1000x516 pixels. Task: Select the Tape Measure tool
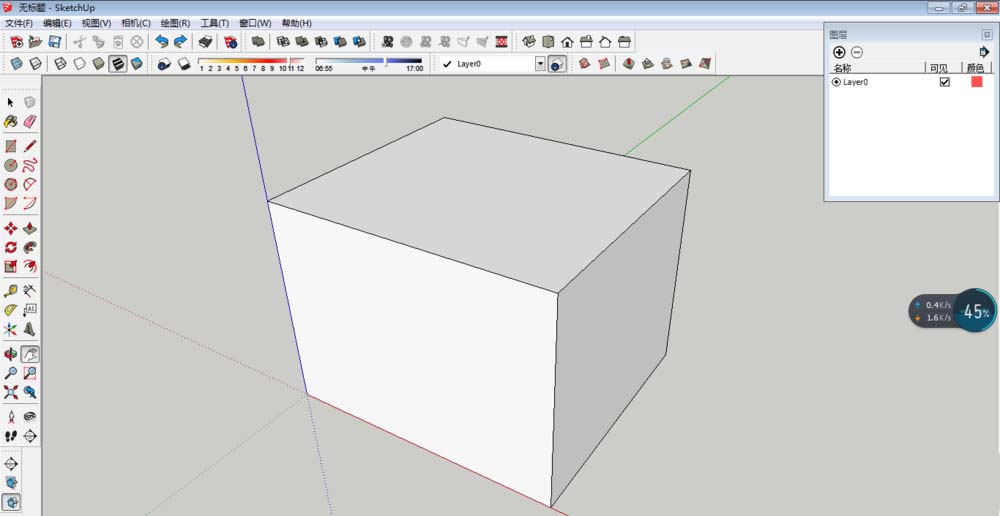click(x=11, y=291)
